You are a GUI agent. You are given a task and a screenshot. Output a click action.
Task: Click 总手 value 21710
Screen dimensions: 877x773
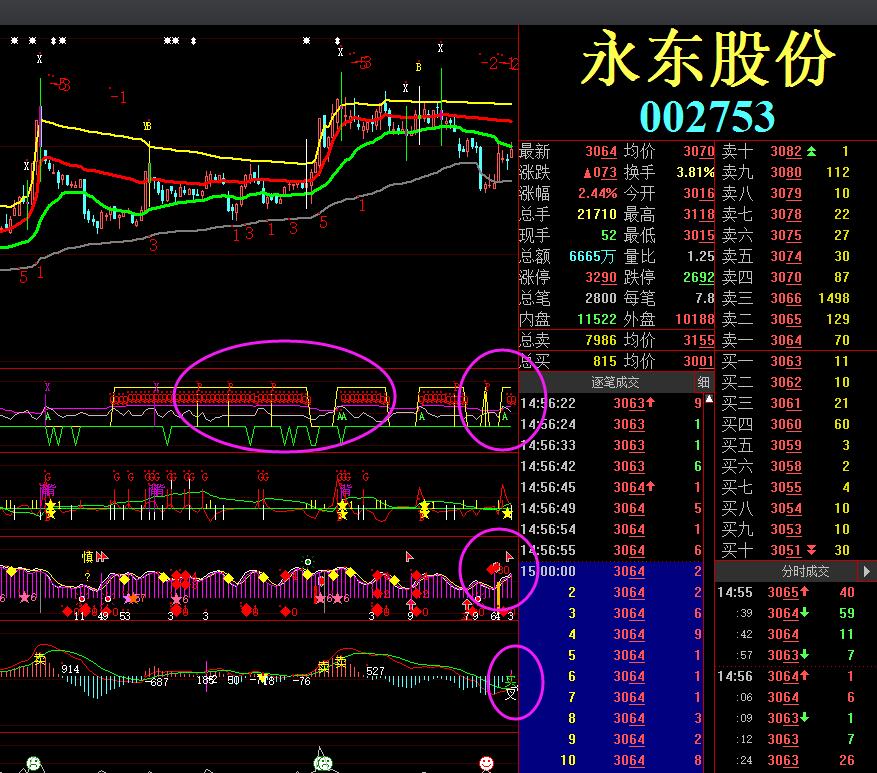pos(597,214)
